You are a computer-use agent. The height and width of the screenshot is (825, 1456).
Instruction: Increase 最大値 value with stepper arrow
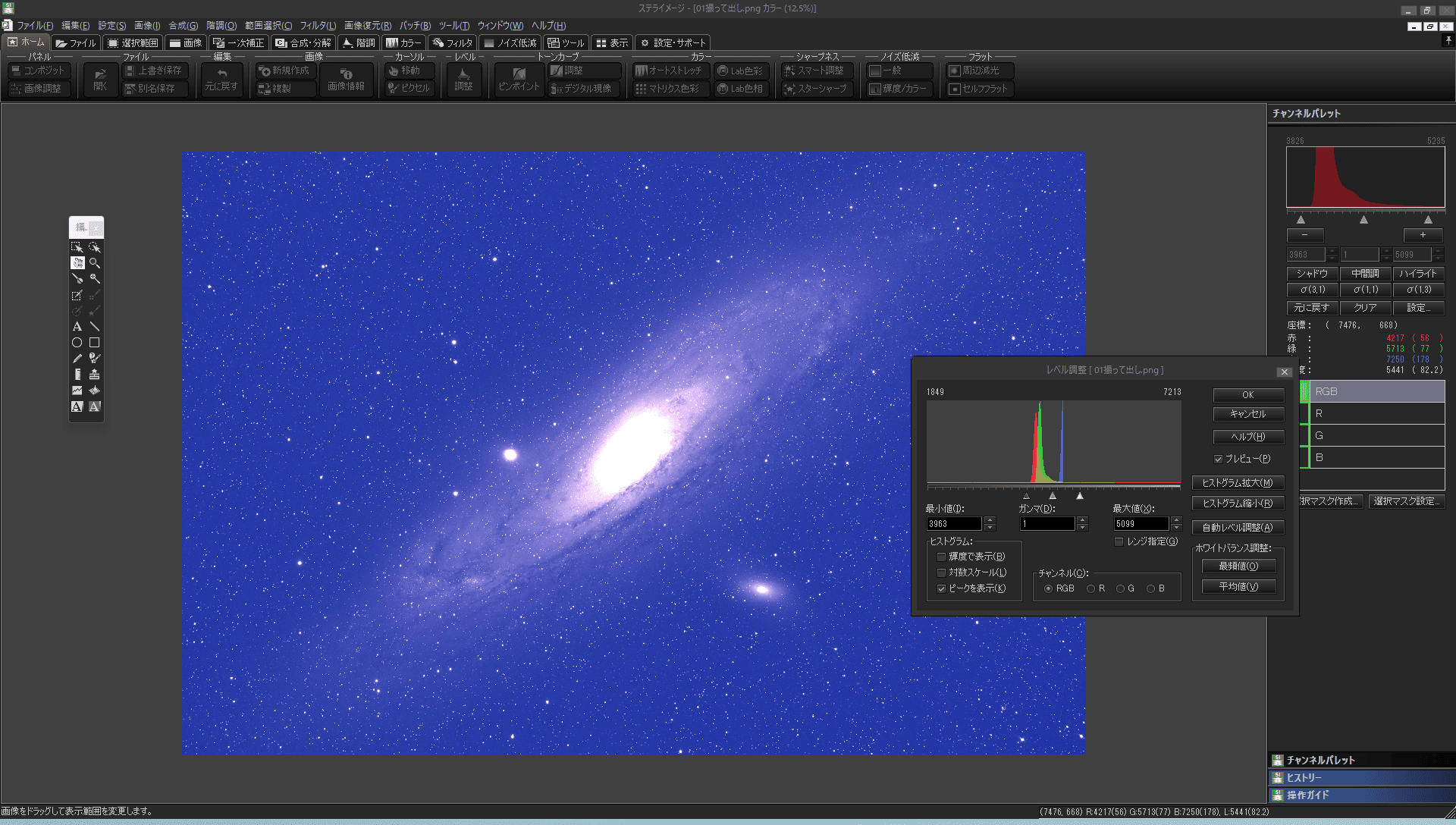click(x=1176, y=520)
